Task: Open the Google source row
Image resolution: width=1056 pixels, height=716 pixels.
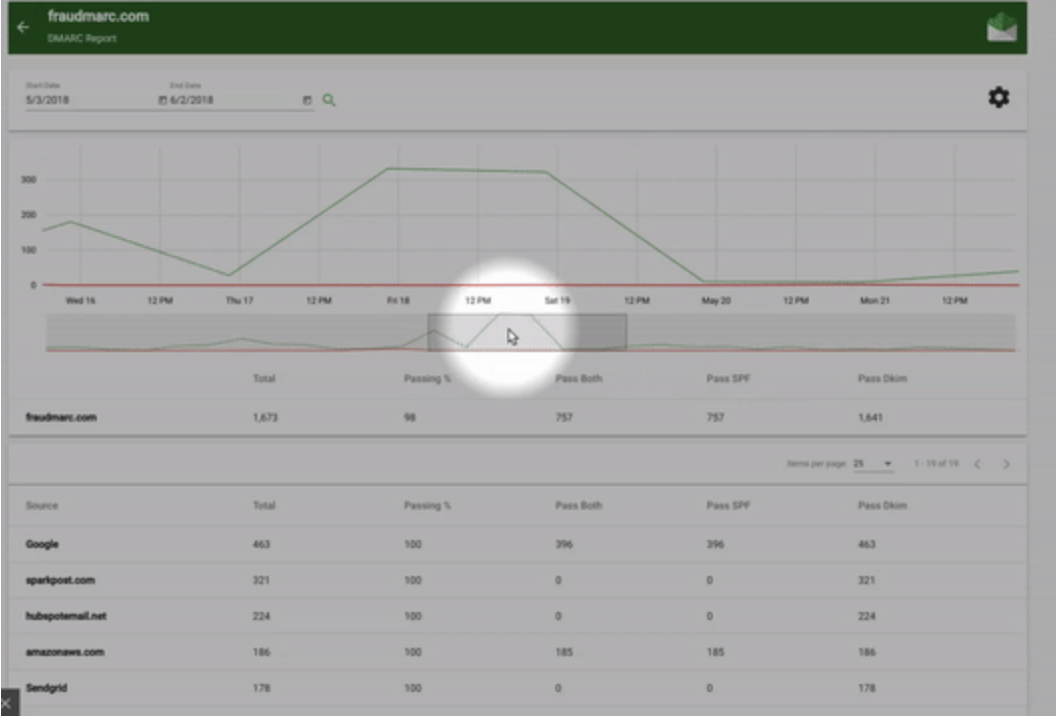Action: (x=42, y=544)
